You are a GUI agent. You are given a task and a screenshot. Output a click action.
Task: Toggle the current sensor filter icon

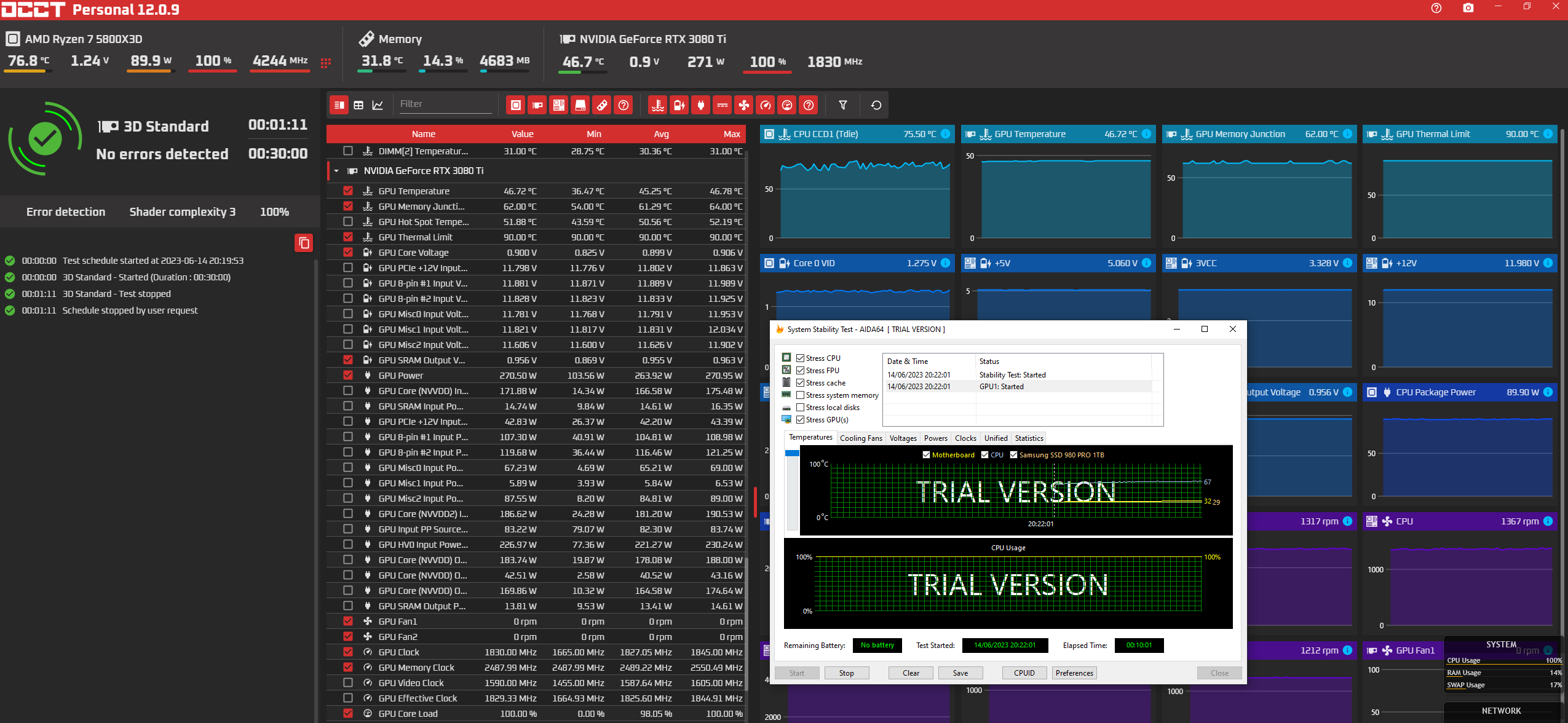[723, 105]
